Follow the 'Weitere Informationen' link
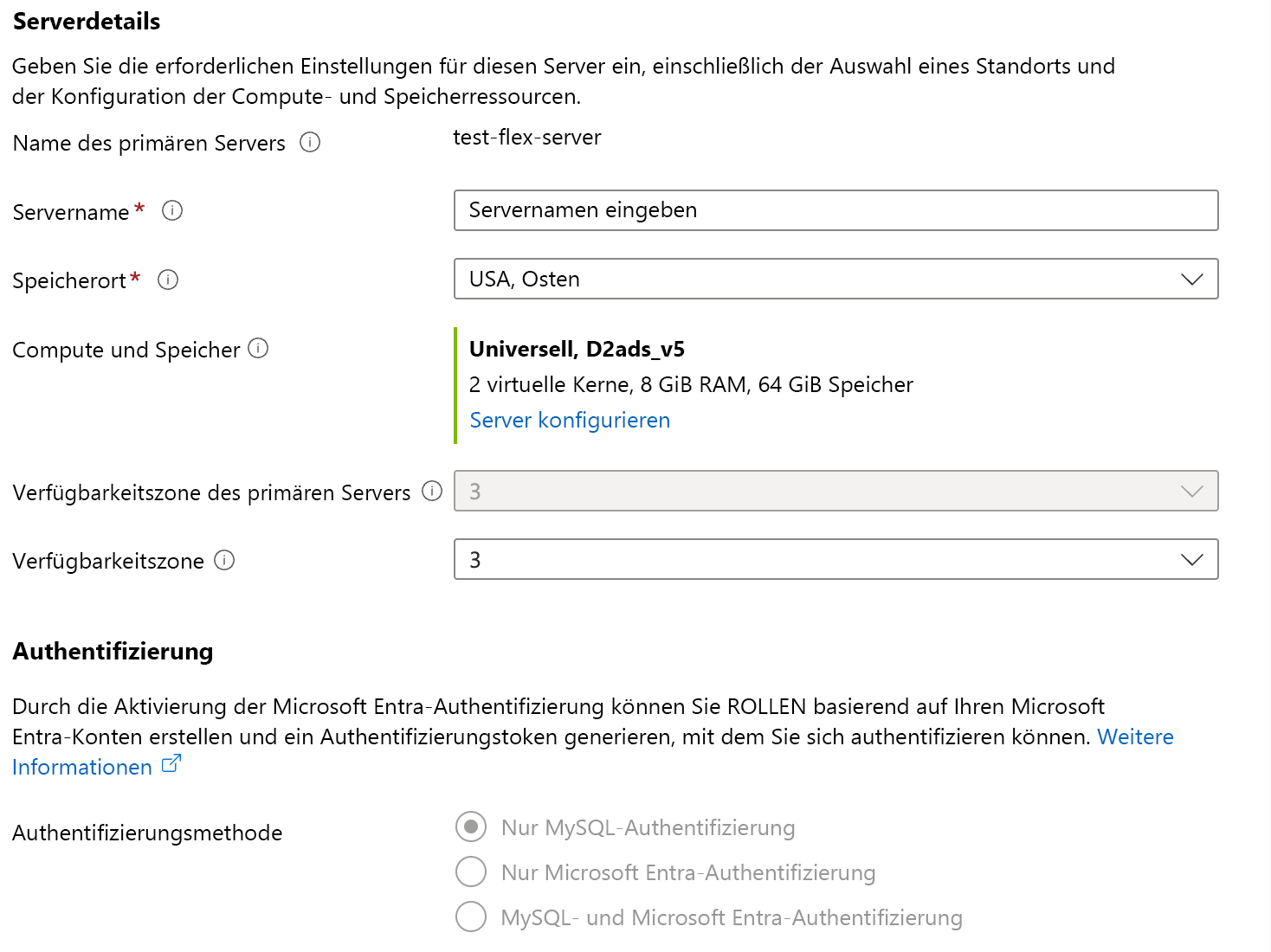1271x952 pixels. [x=1136, y=737]
